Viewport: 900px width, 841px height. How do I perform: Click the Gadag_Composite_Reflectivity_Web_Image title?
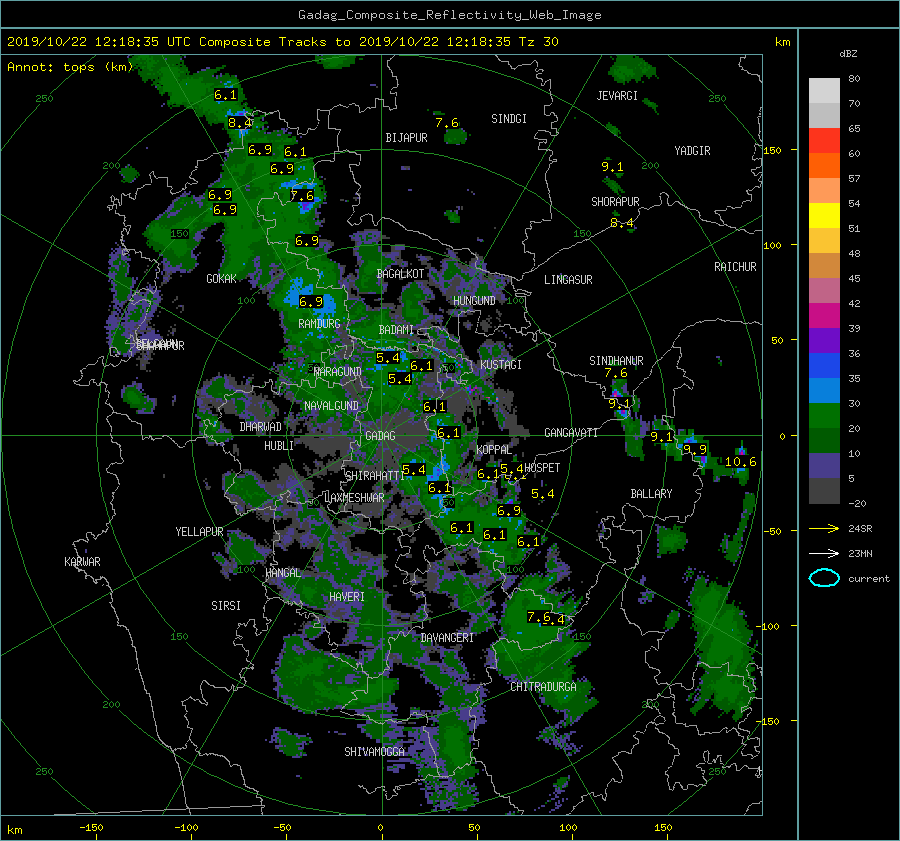coord(449,15)
